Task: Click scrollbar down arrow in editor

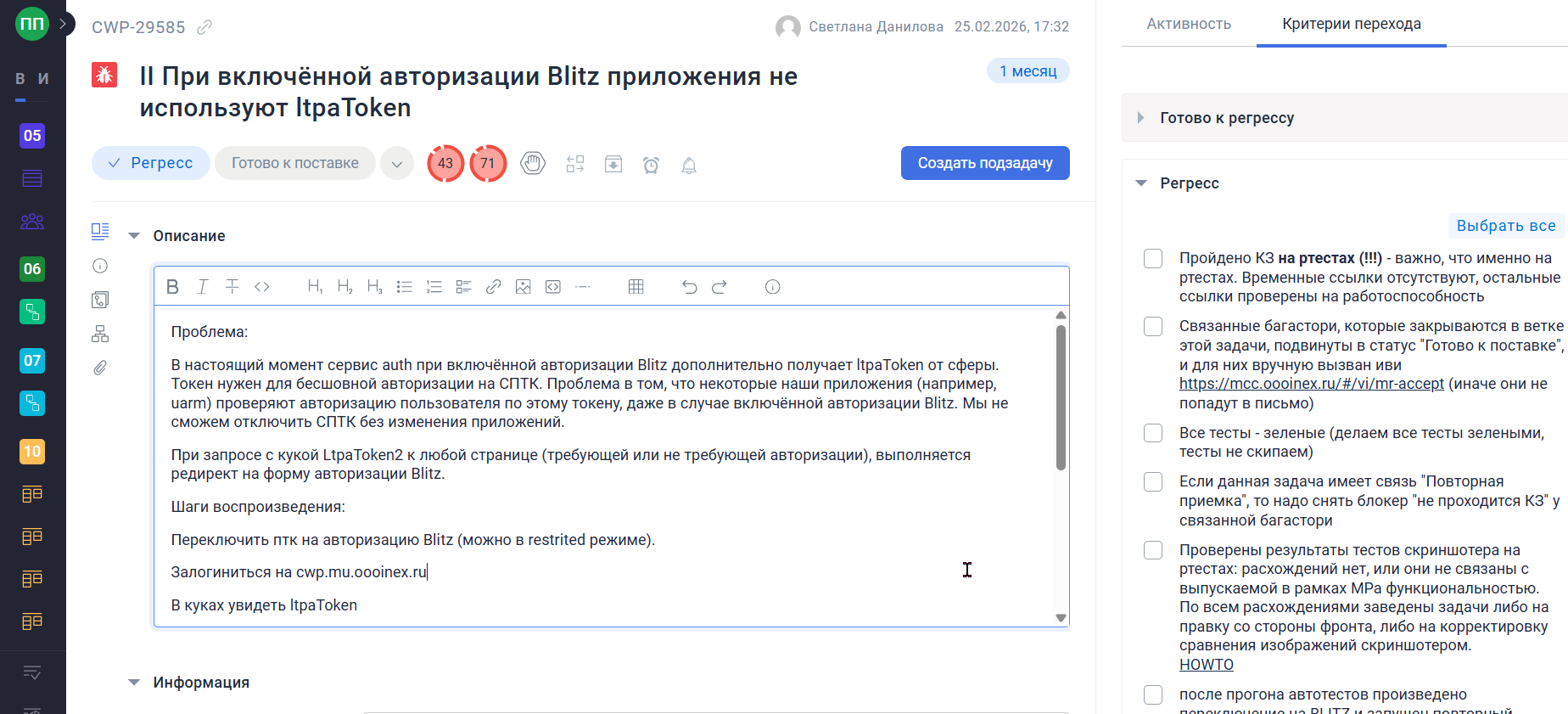Action: 1061,618
